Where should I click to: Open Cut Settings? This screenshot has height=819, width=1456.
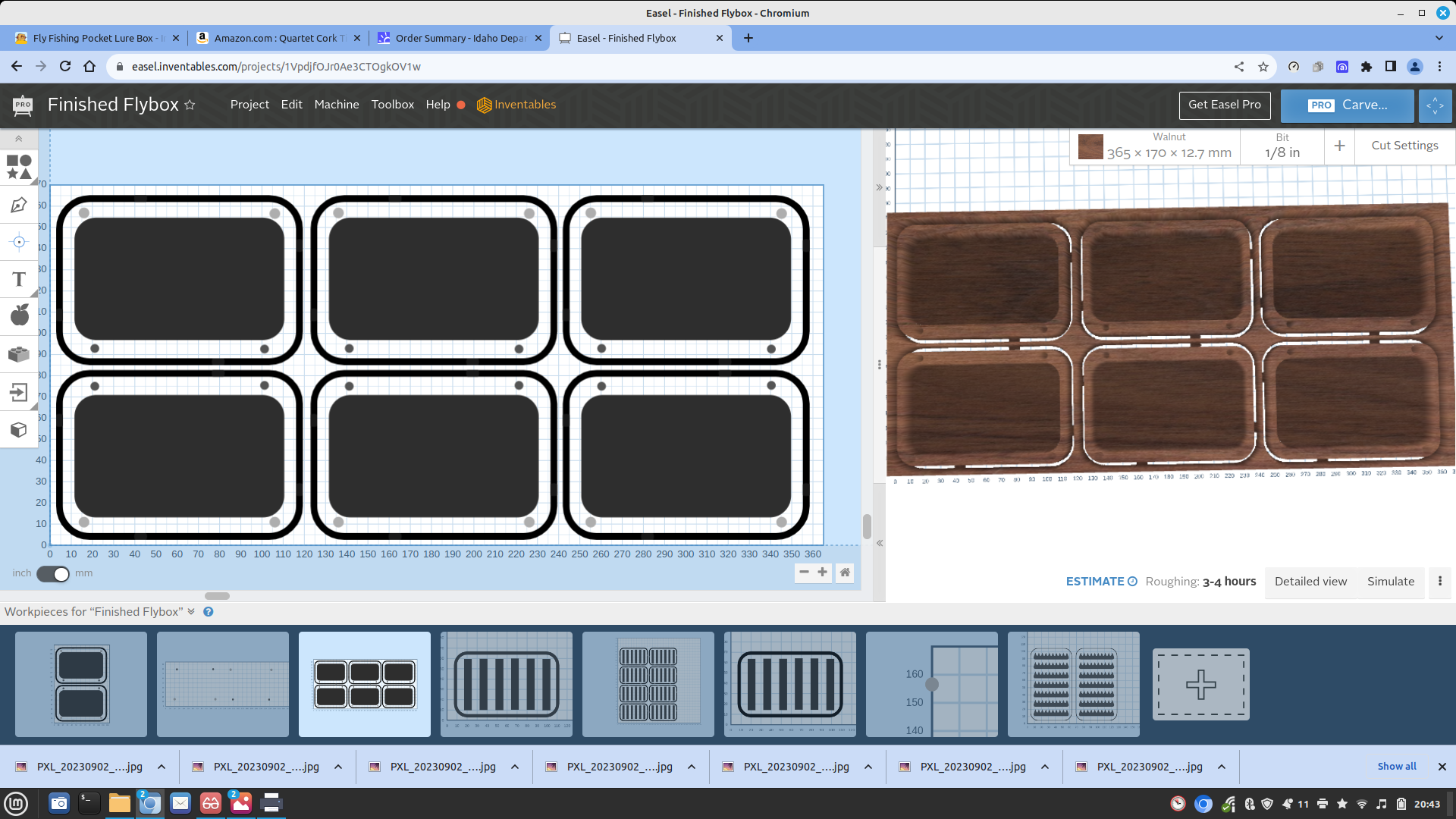[1404, 145]
